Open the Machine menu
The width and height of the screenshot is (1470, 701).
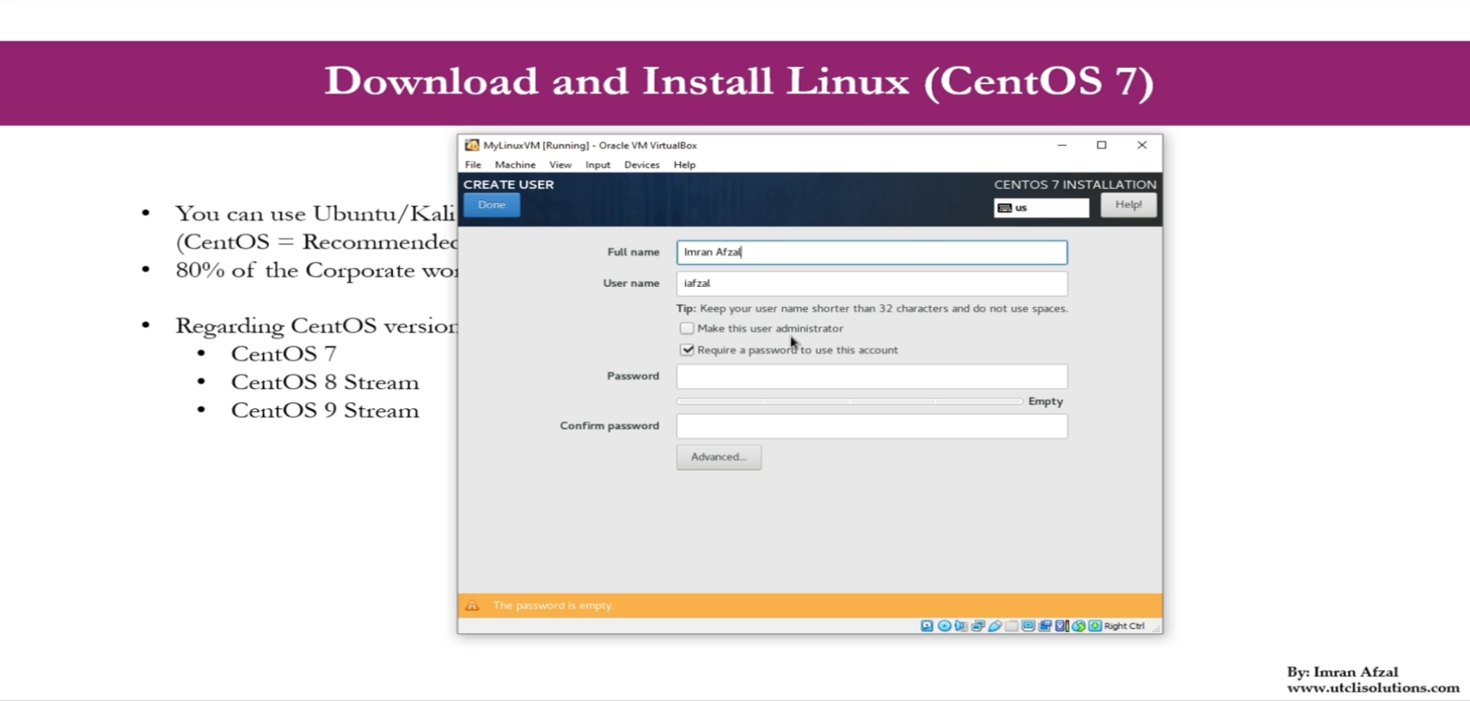[x=515, y=165]
